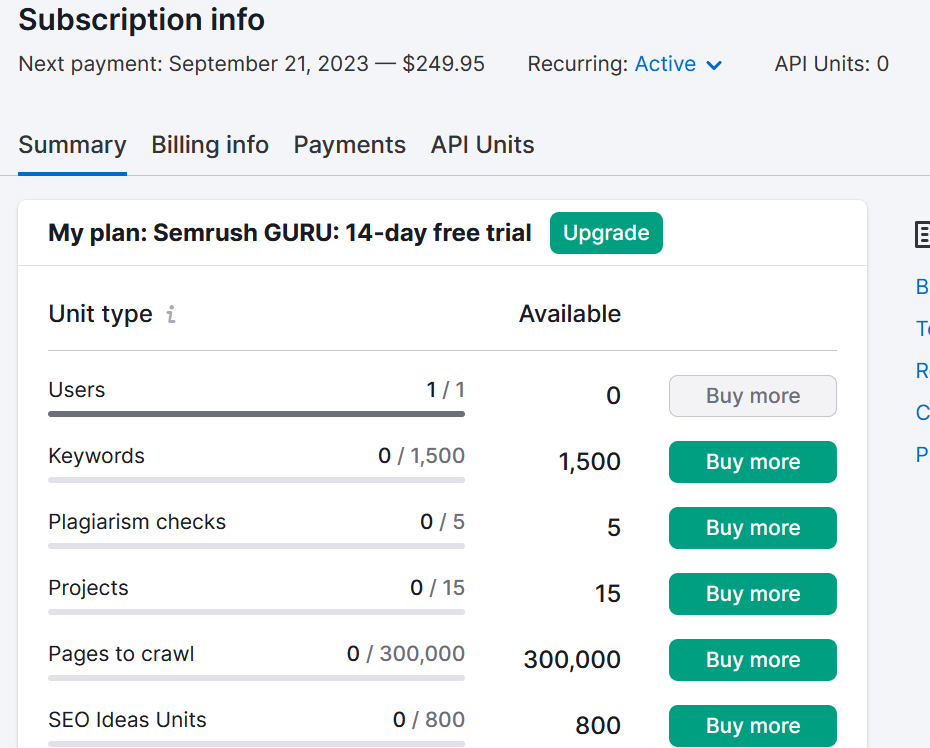
Task: Click the Users usage progress bar
Action: click(256, 414)
